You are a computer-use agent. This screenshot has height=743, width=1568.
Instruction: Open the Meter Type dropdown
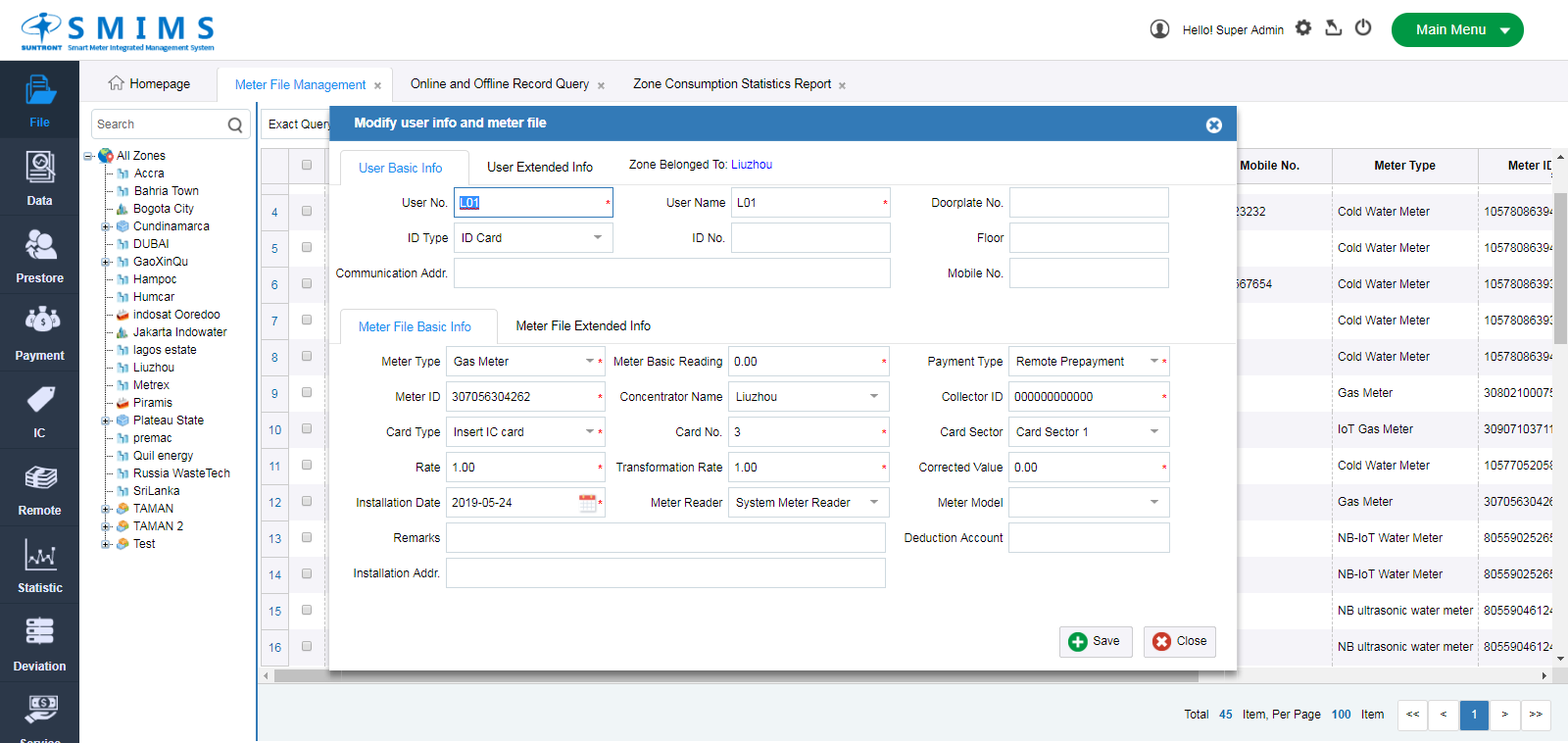pyautogui.click(x=524, y=362)
